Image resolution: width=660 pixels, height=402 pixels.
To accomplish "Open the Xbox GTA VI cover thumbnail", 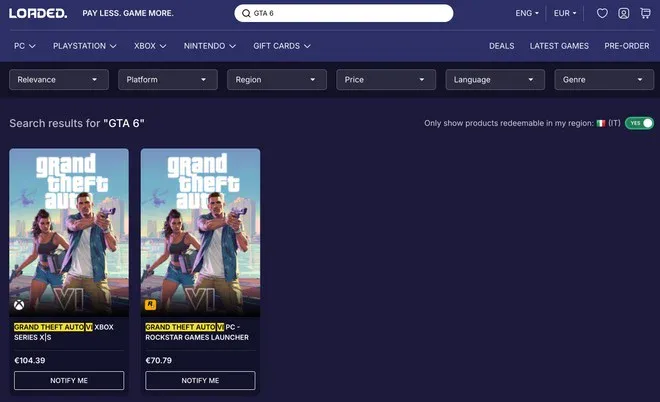I will (x=69, y=232).
